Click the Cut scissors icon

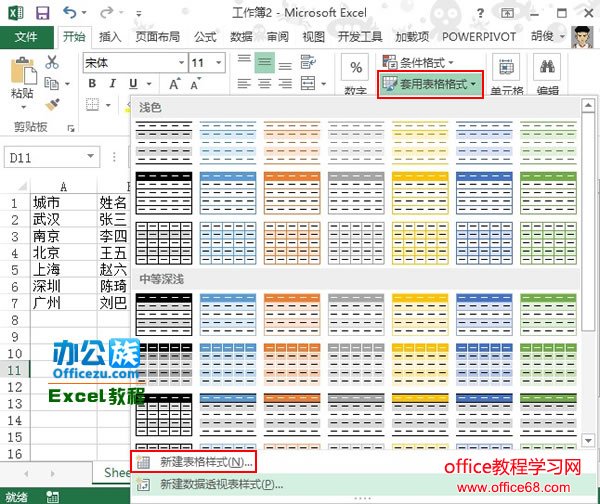[x=52, y=62]
